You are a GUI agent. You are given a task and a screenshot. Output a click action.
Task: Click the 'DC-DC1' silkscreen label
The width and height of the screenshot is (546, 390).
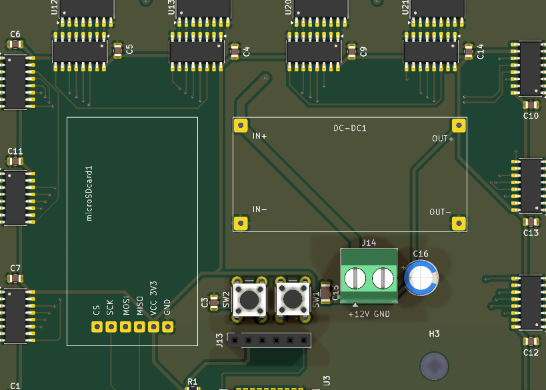[x=350, y=128]
